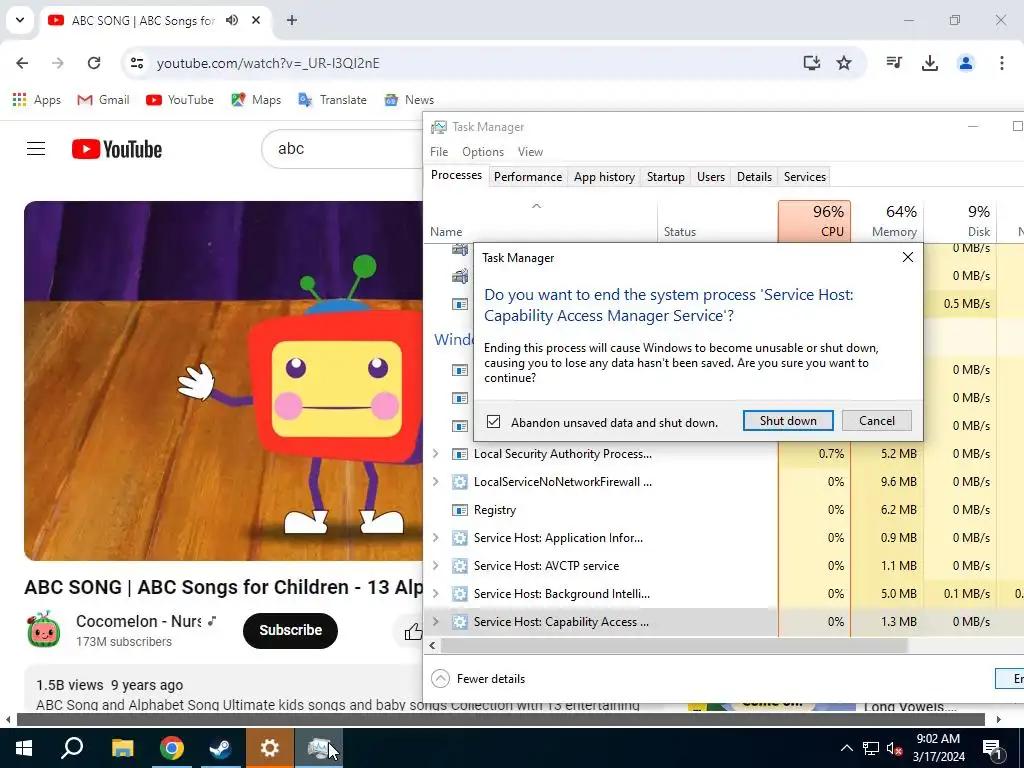
Task: Bookmark this page with the star icon
Action: coord(844,63)
